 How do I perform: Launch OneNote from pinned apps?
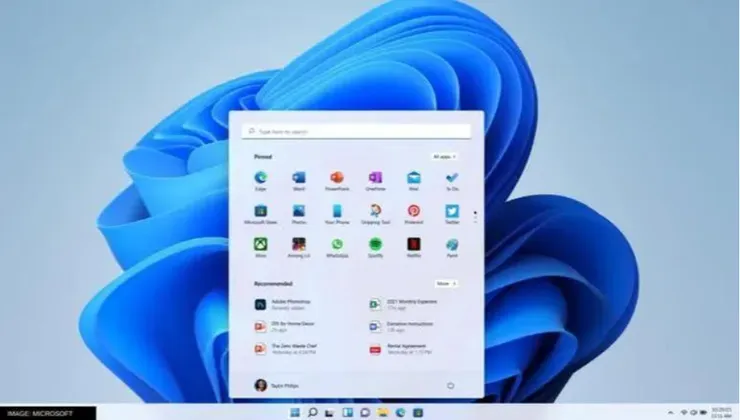click(375, 181)
